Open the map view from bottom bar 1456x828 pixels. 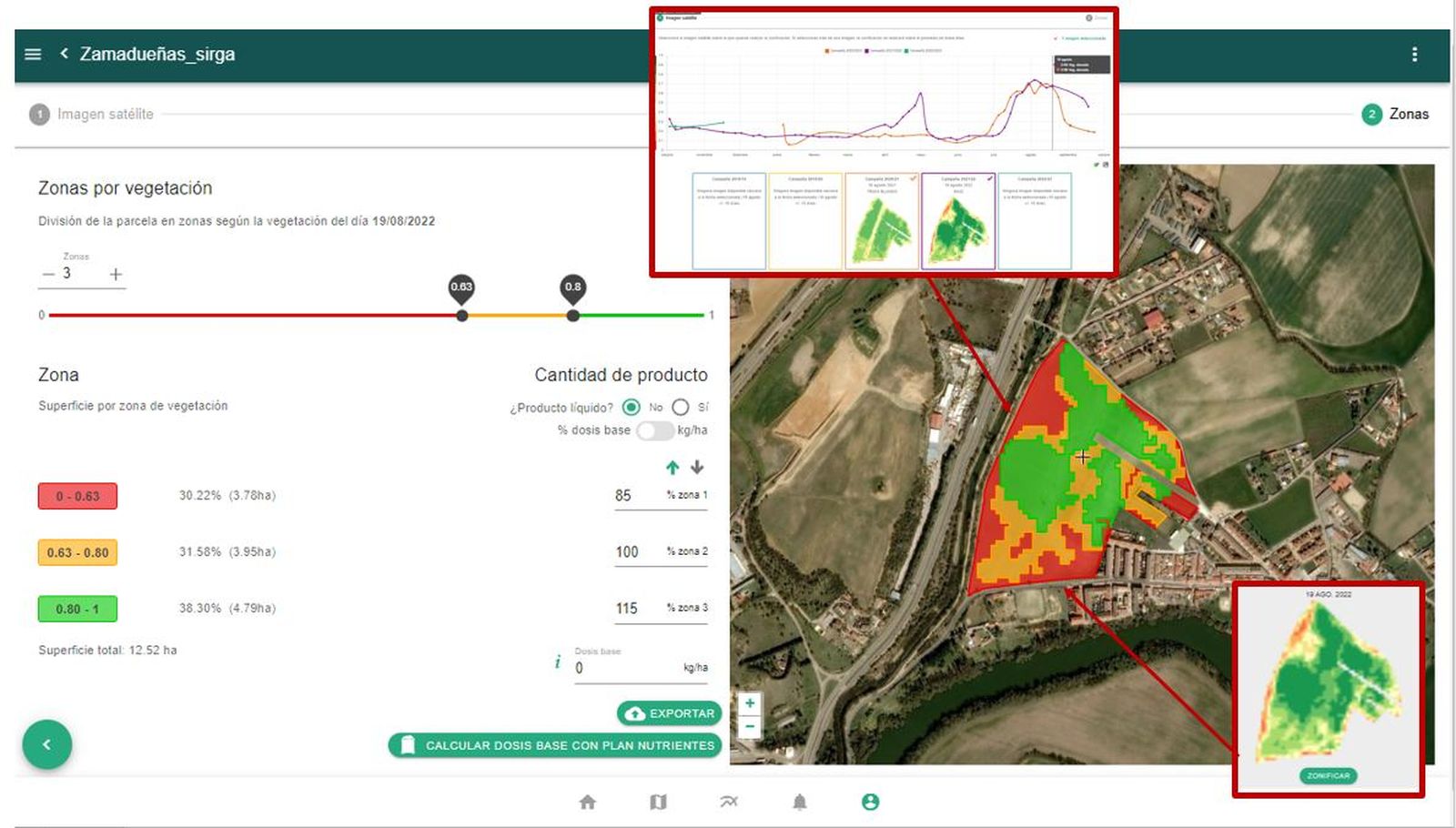point(659,802)
